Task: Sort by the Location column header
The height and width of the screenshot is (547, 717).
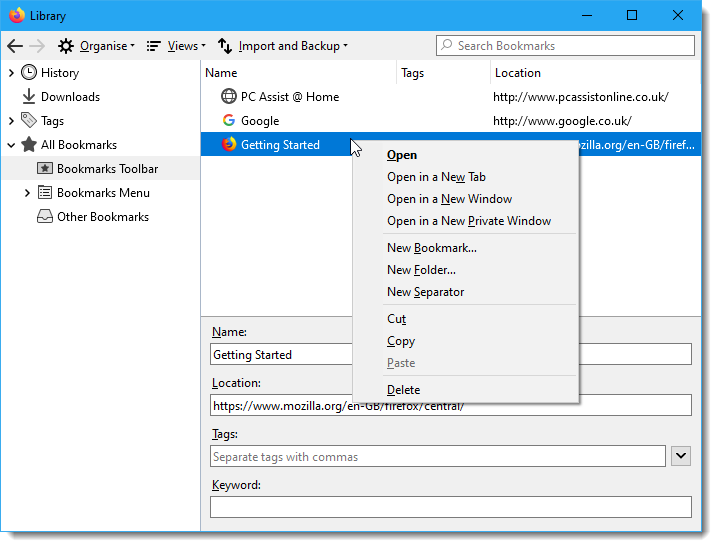Action: [x=595, y=73]
